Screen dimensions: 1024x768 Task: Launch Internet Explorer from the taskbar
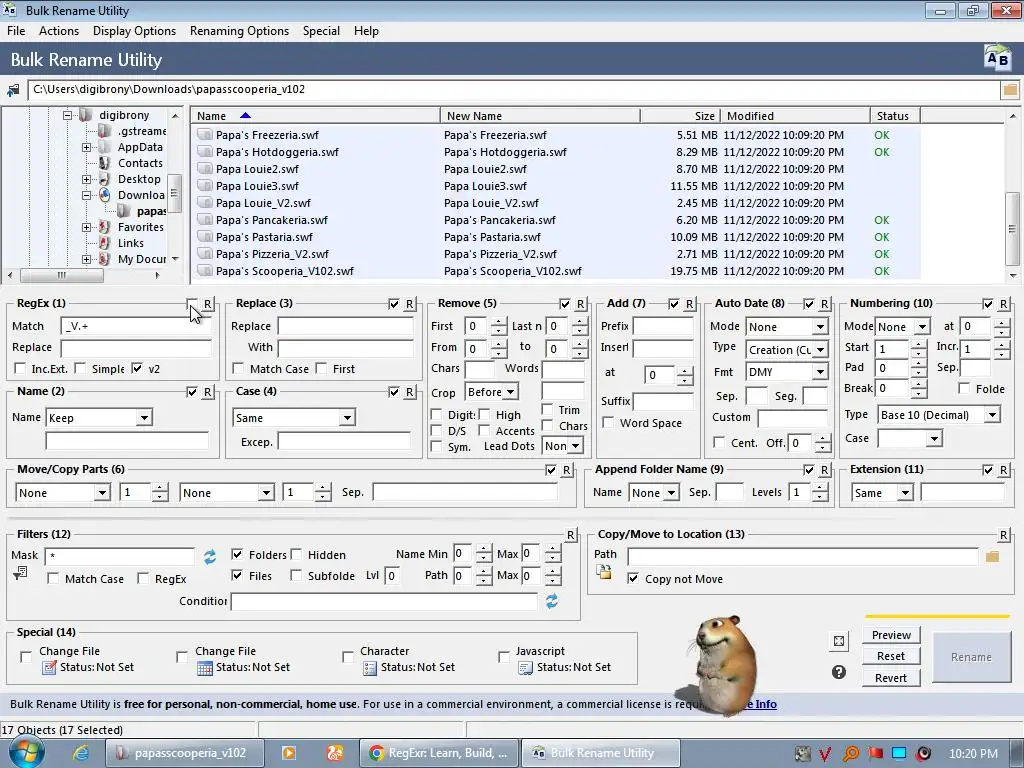pyautogui.click(x=81, y=753)
